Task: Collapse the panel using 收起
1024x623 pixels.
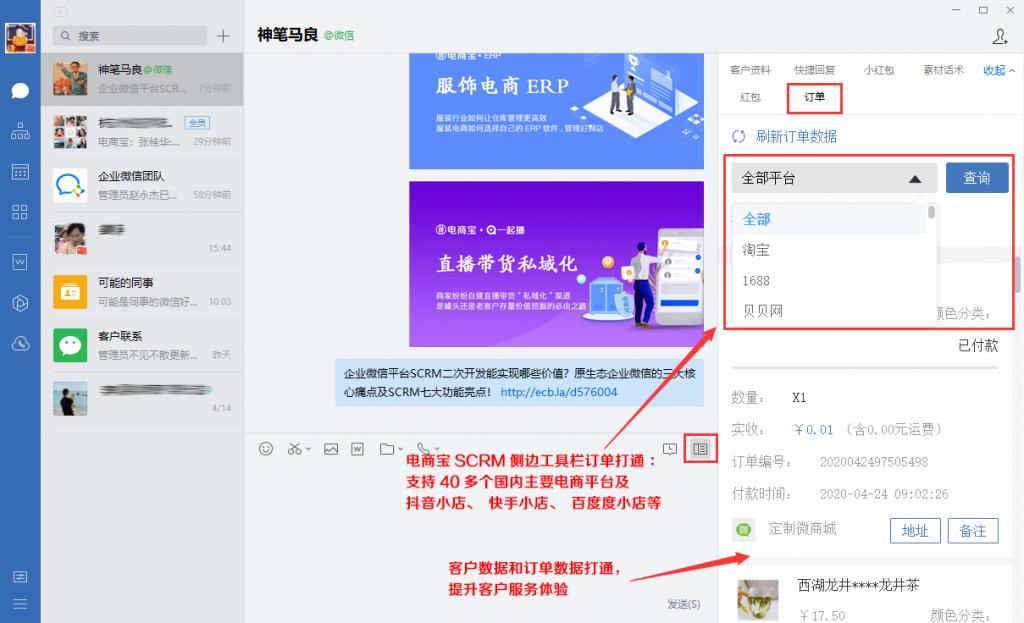Action: 994,70
